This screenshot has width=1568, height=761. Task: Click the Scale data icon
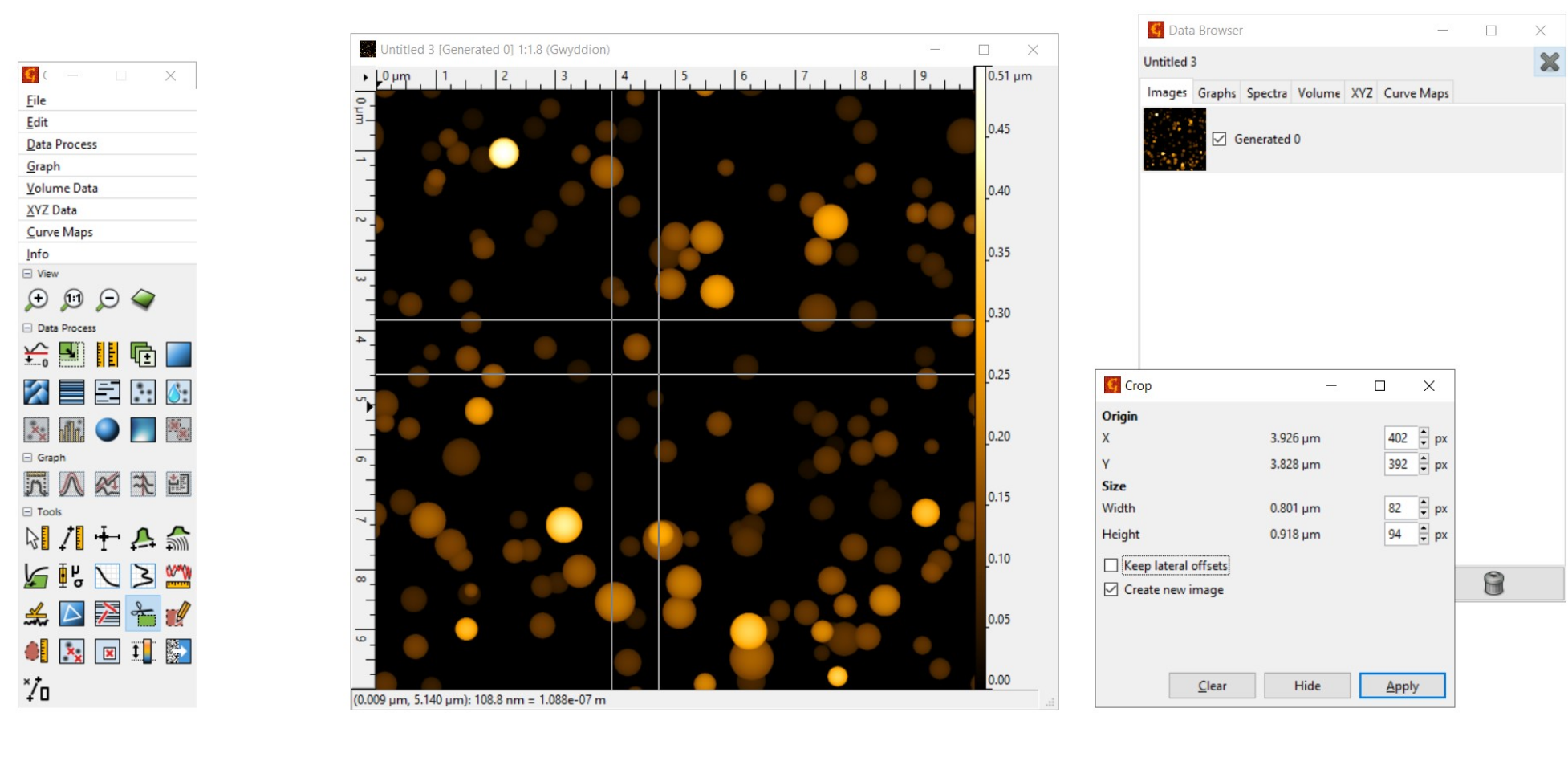[72, 354]
